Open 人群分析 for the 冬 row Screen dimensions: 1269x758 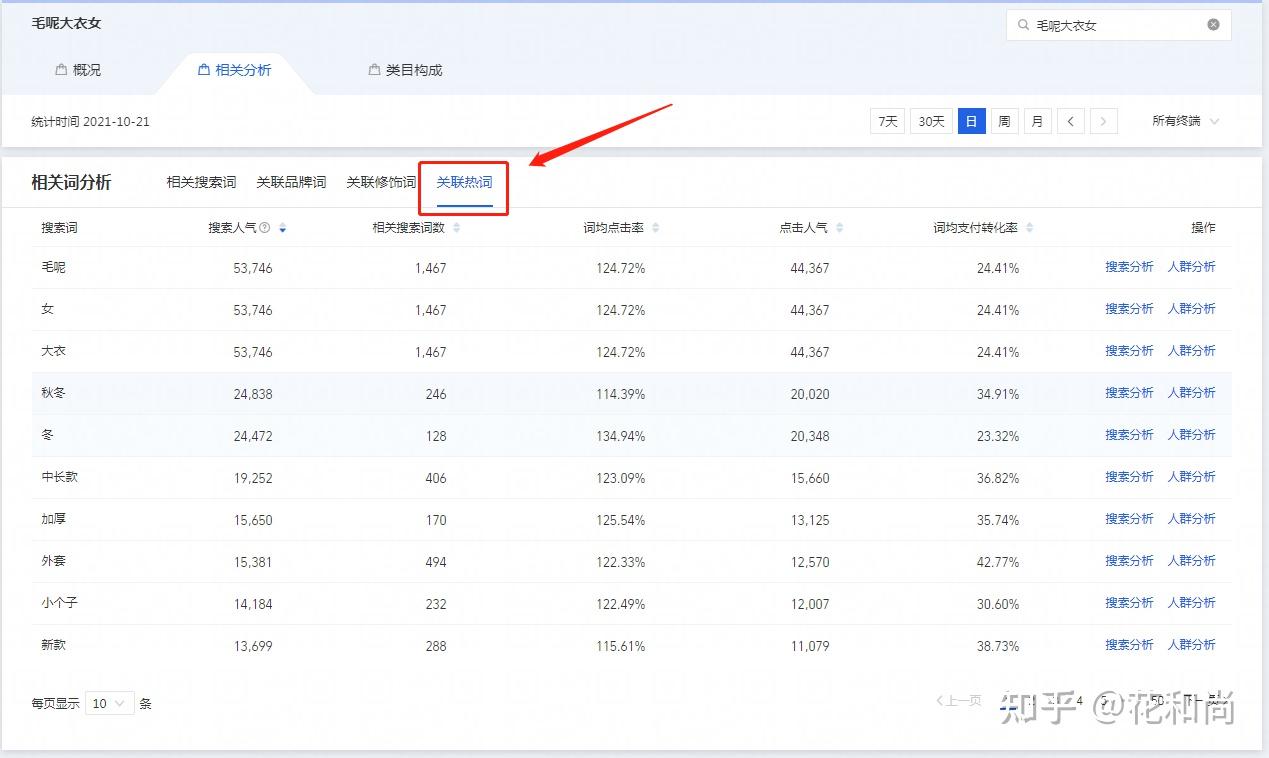[x=1192, y=435]
